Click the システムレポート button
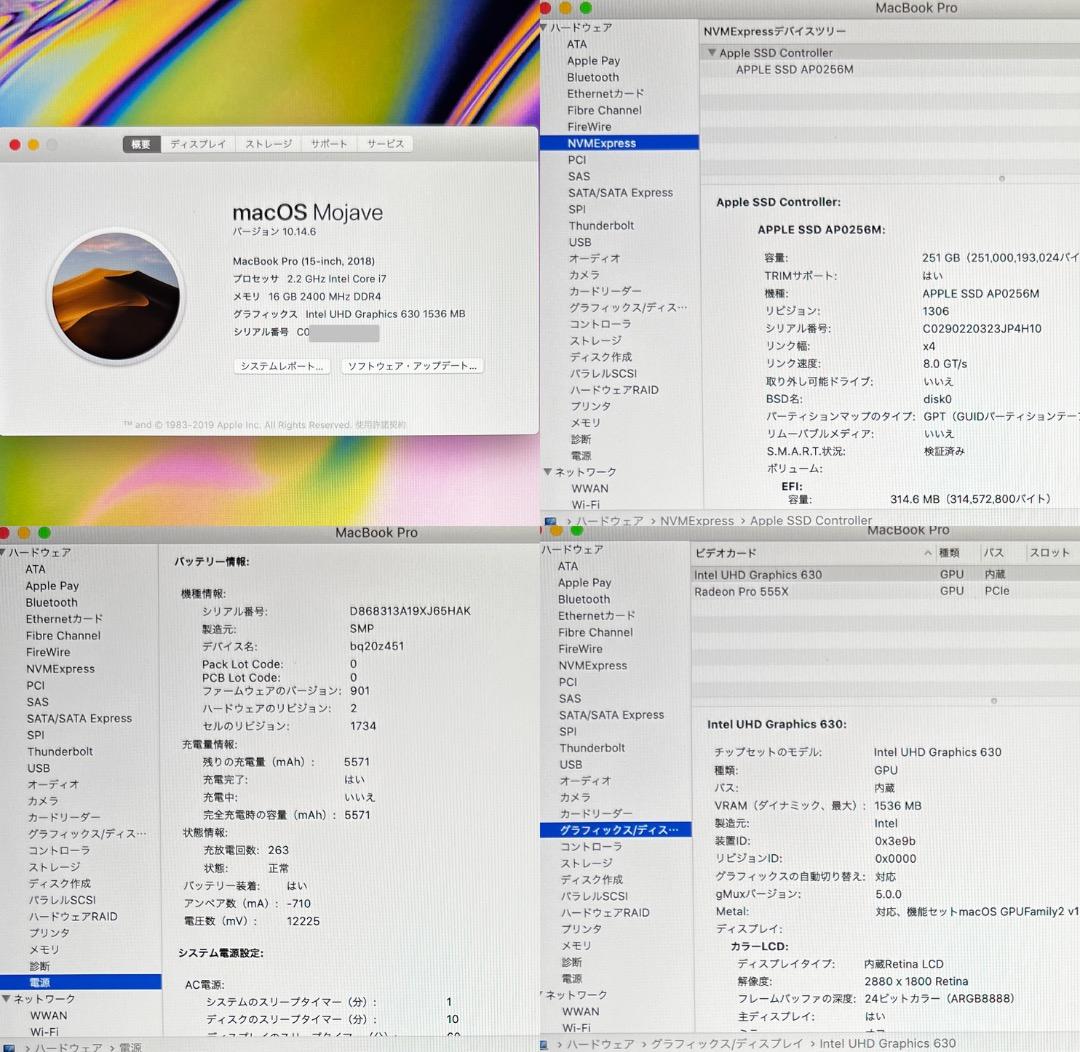 pos(282,367)
